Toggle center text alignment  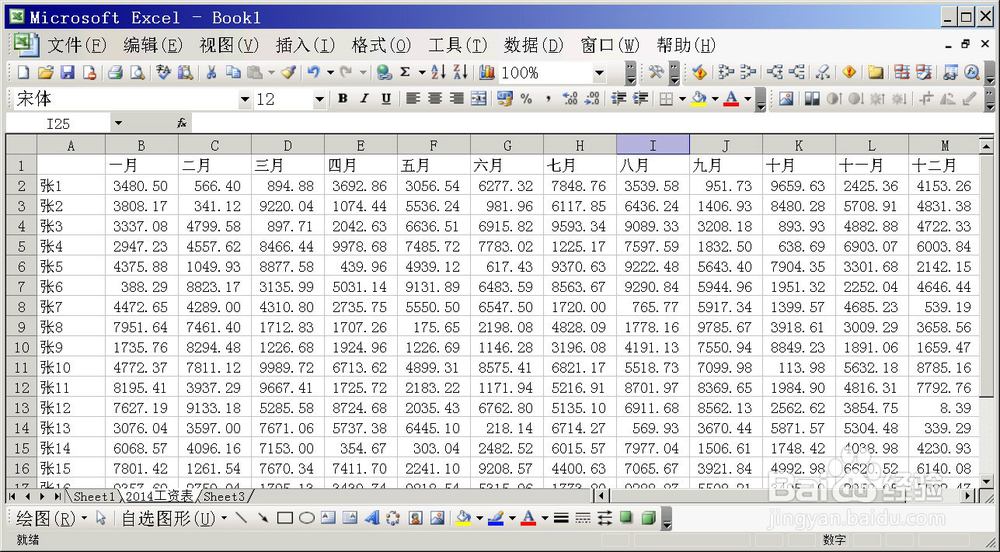(x=435, y=98)
